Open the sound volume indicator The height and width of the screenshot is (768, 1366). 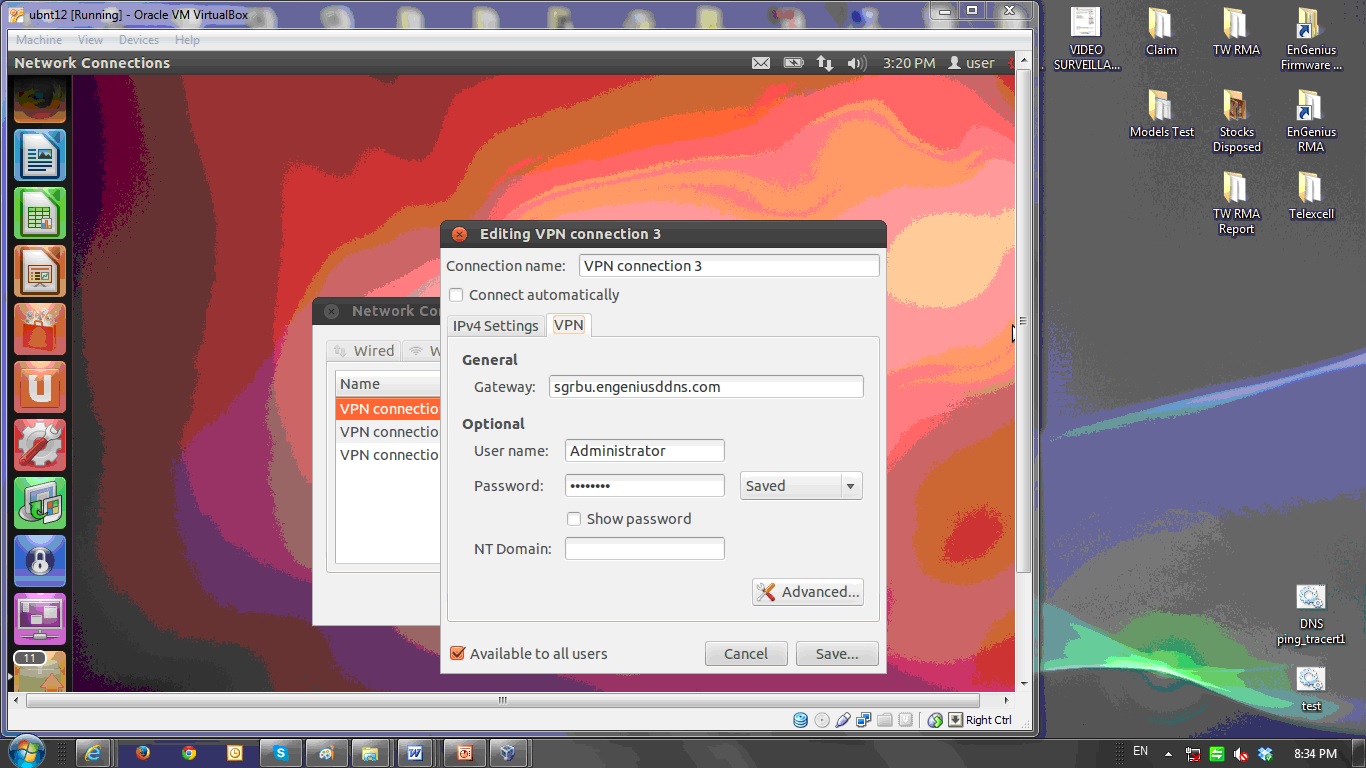856,63
